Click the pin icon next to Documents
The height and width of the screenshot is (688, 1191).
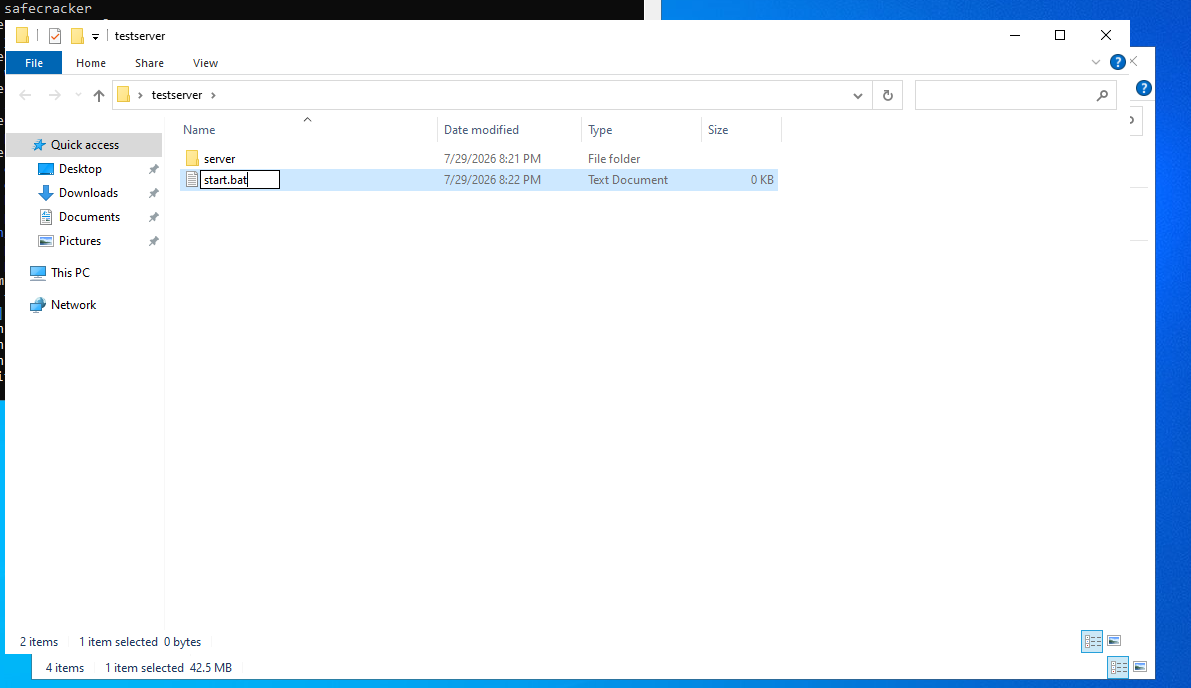click(153, 217)
